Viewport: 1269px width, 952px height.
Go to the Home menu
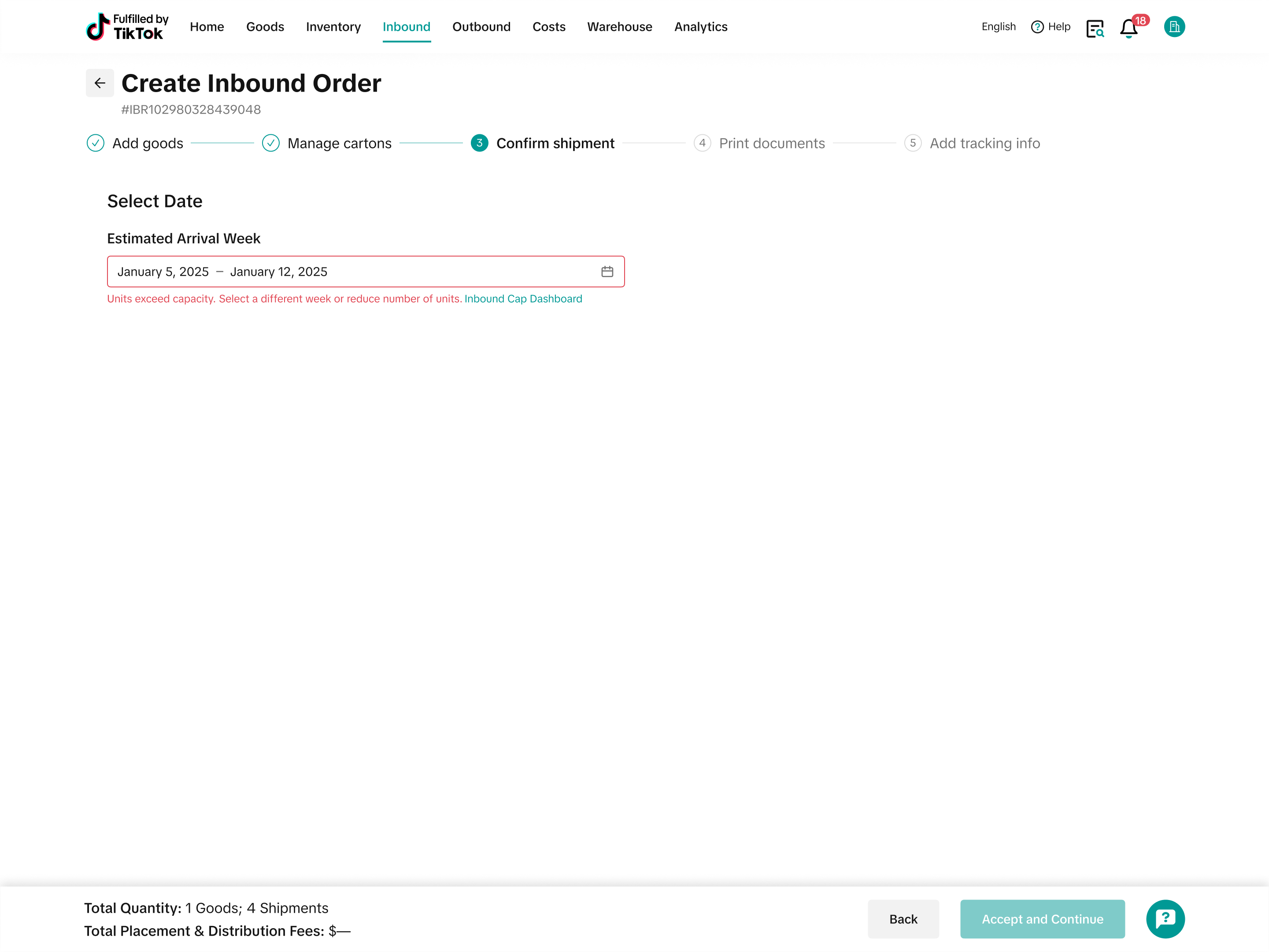[x=207, y=26]
